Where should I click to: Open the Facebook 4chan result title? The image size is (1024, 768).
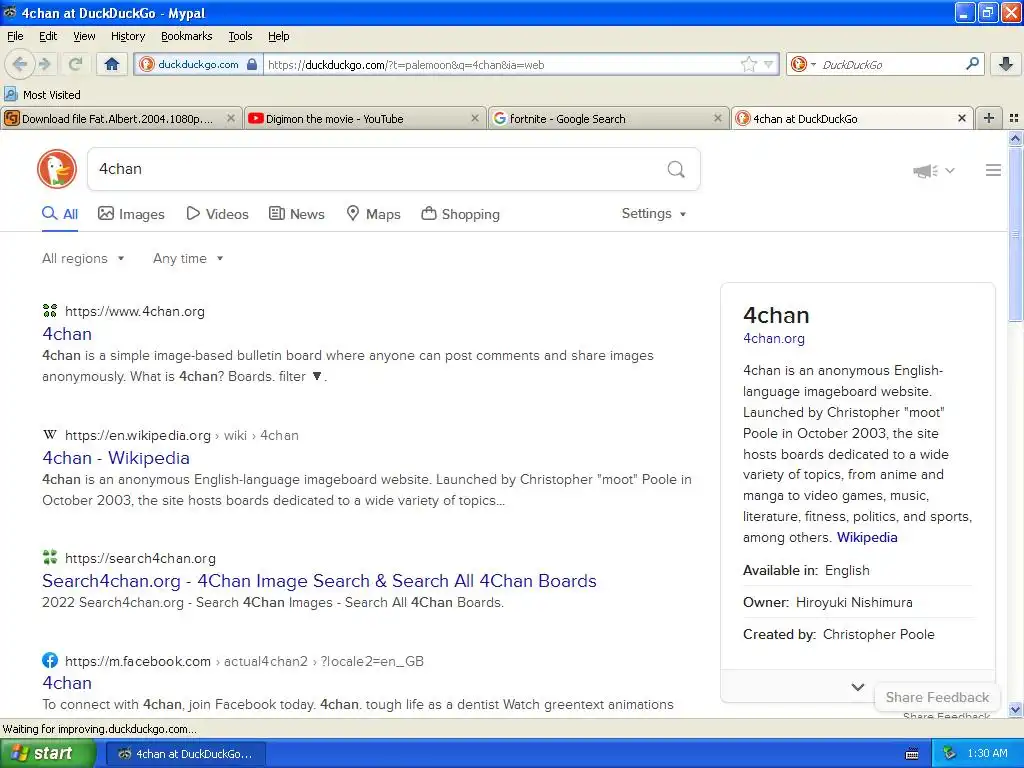(67, 683)
